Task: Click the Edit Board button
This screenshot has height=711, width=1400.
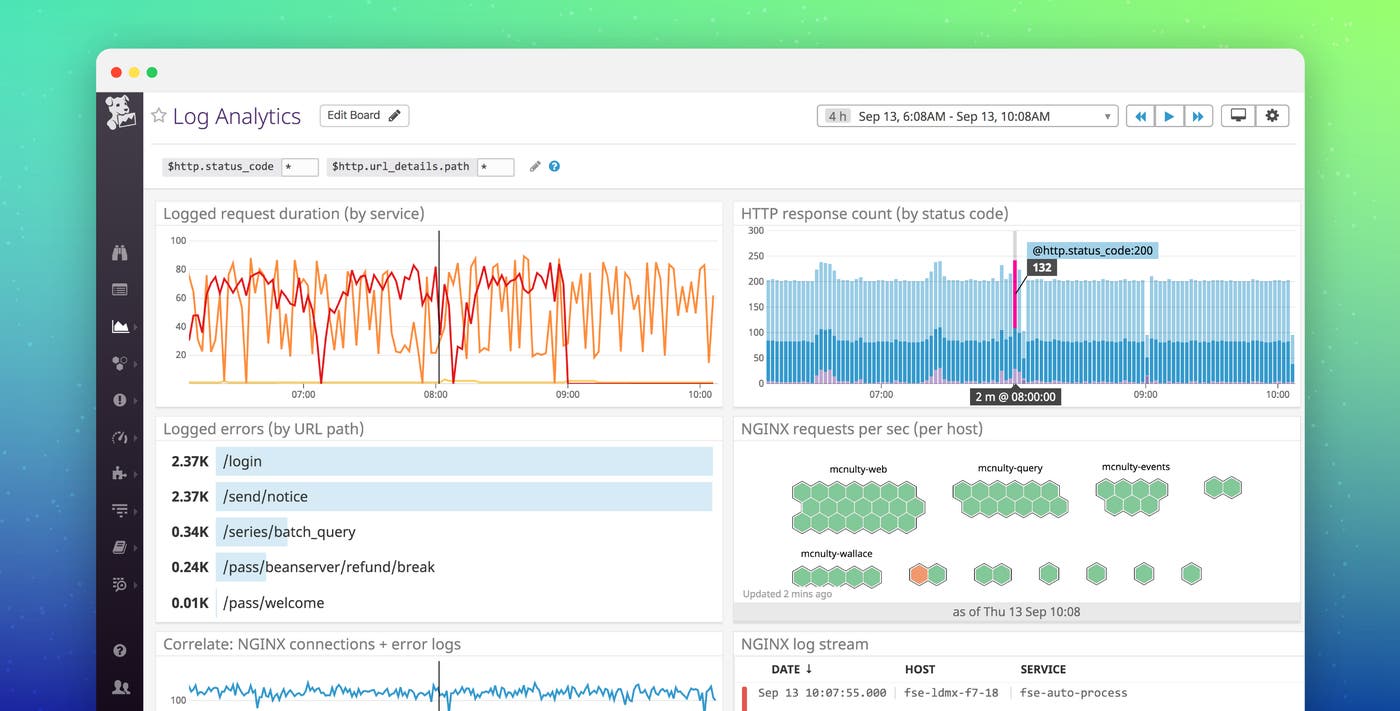Action: click(x=363, y=115)
